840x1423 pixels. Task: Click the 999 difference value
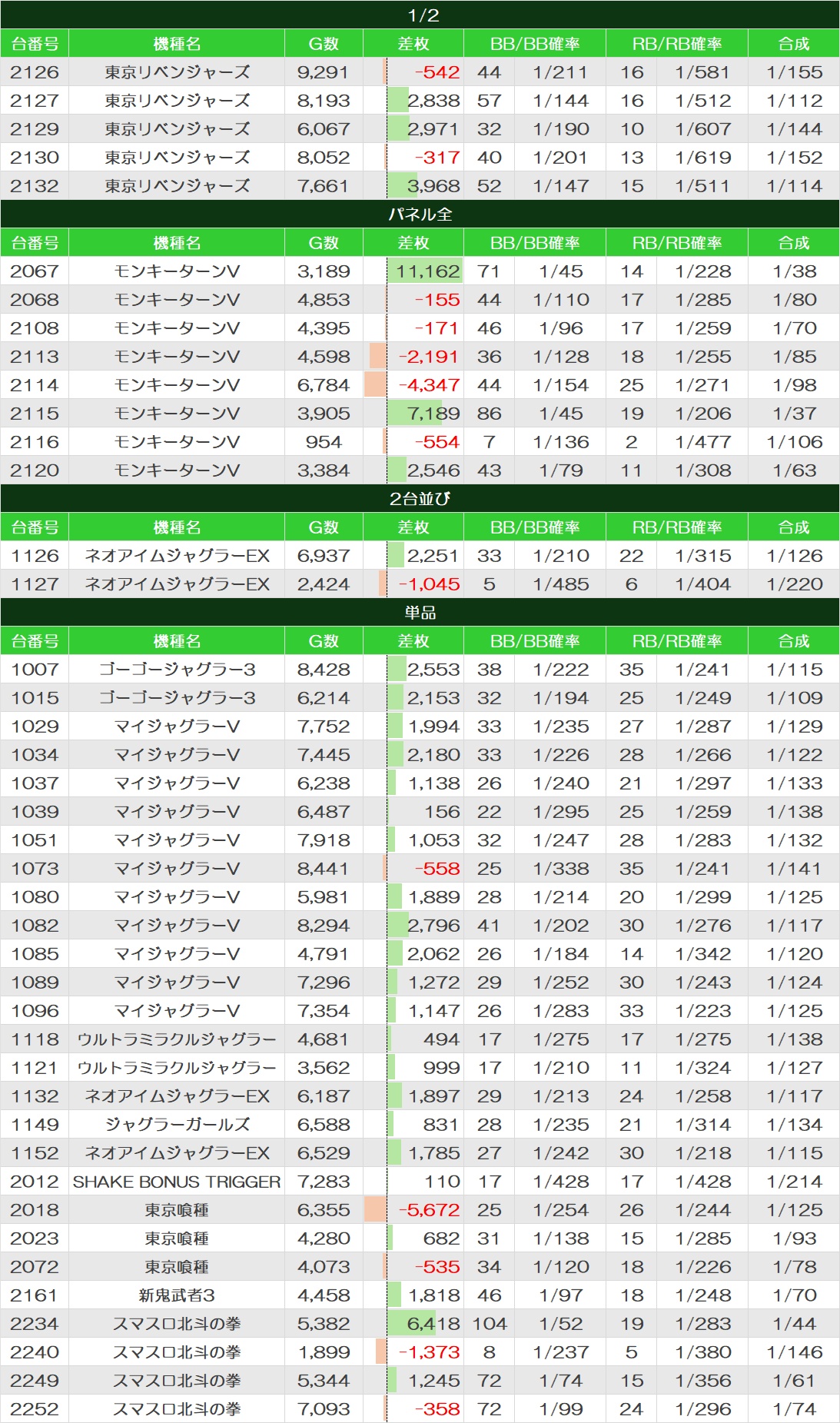(x=441, y=1068)
